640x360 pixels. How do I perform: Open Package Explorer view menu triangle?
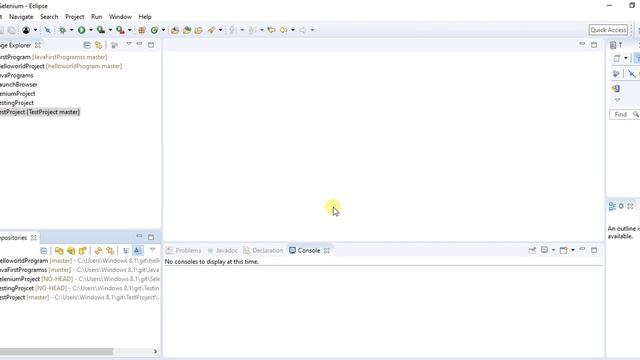click(x=129, y=44)
